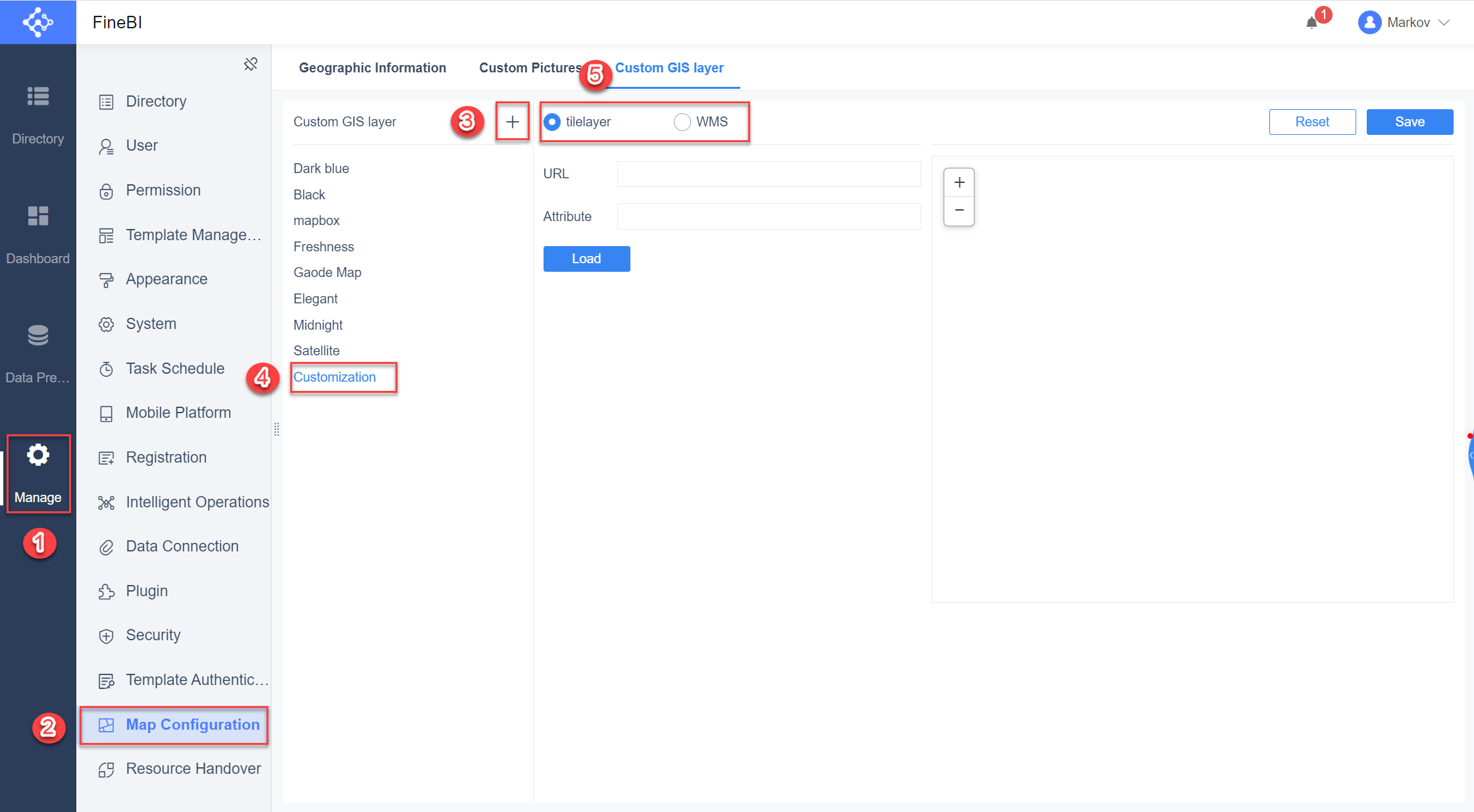Select the Gaode Map layer
The width and height of the screenshot is (1474, 812).
(x=327, y=272)
